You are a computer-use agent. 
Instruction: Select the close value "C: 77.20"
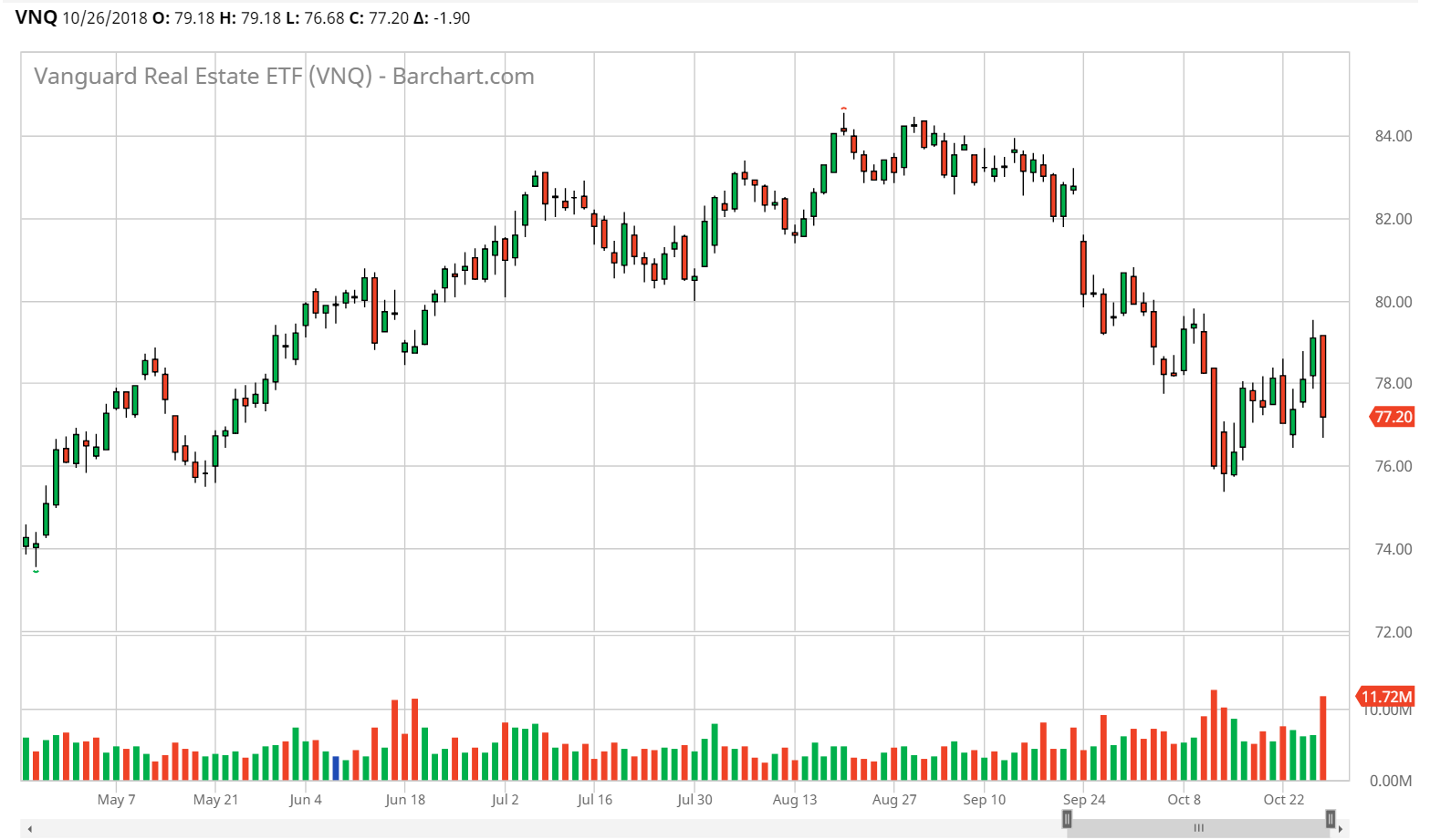coord(379,18)
